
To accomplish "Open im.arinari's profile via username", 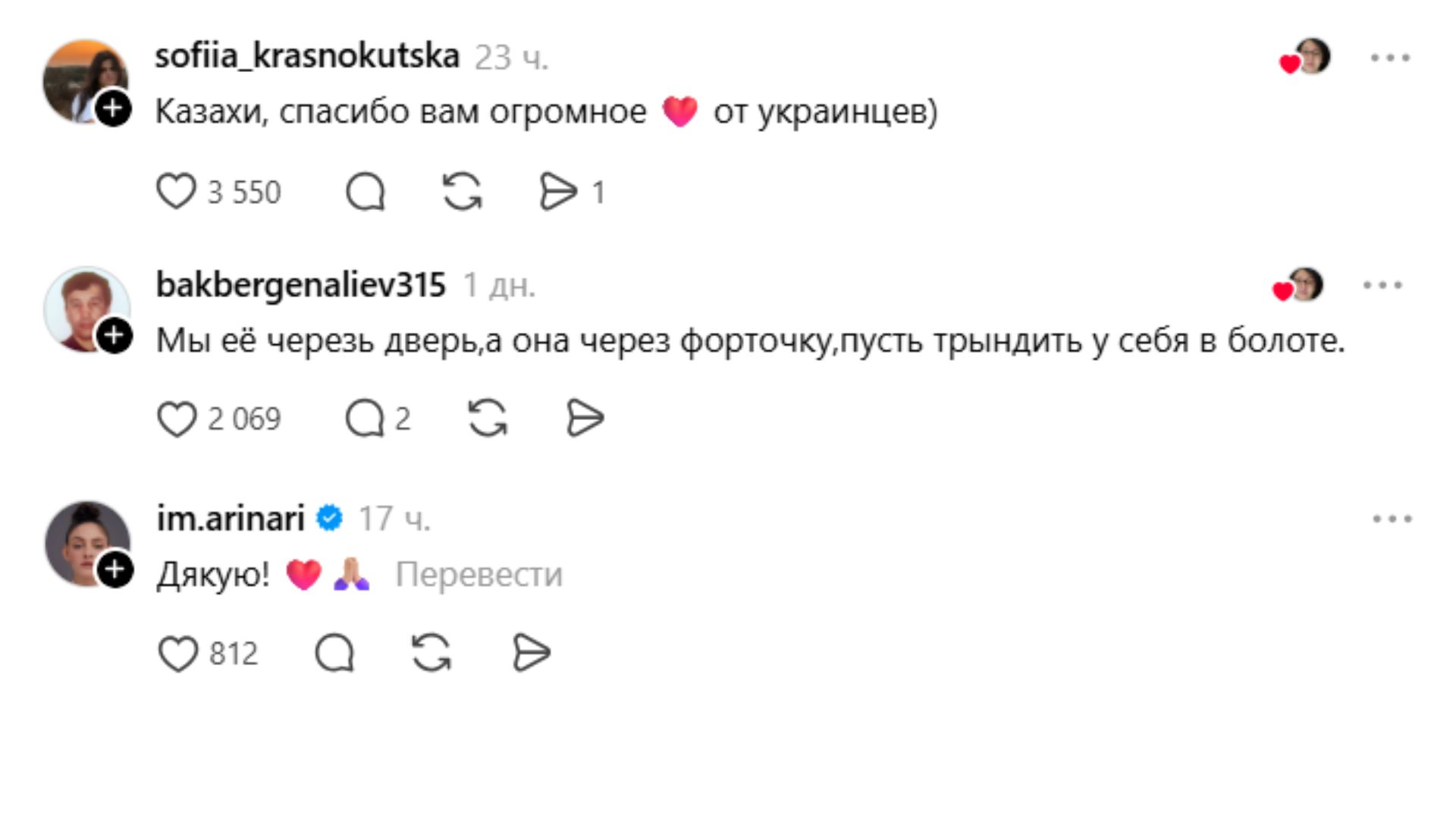I will coord(231,519).
